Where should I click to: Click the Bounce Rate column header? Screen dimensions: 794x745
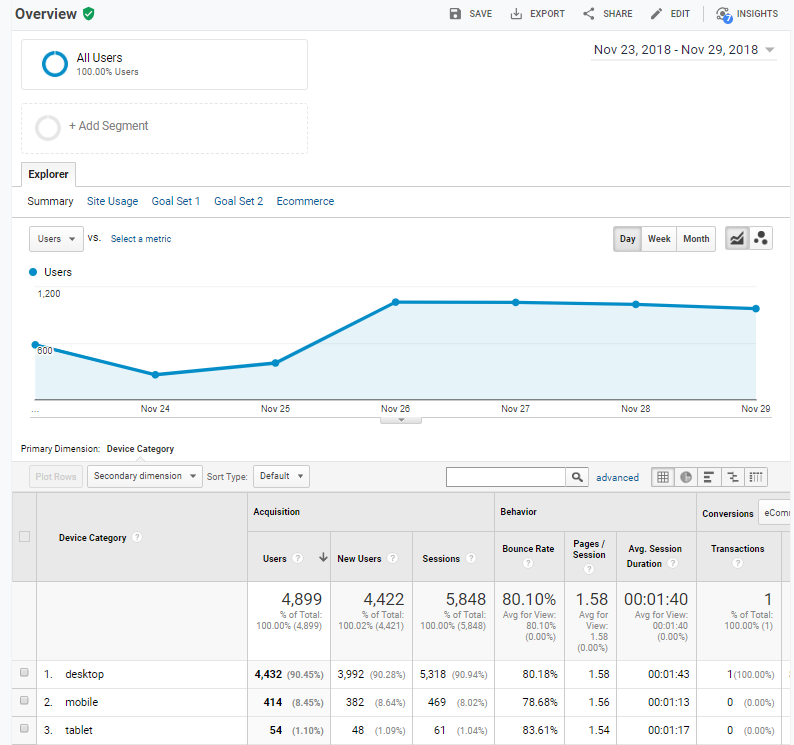click(528, 548)
